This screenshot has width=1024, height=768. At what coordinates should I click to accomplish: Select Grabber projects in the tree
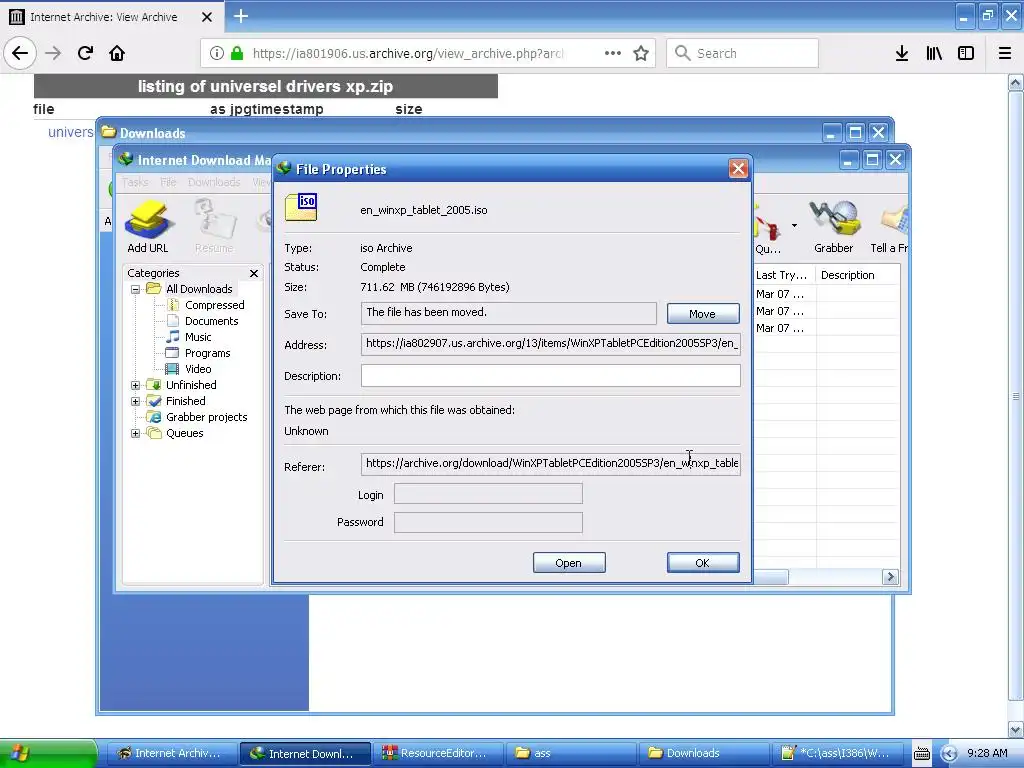pos(206,417)
